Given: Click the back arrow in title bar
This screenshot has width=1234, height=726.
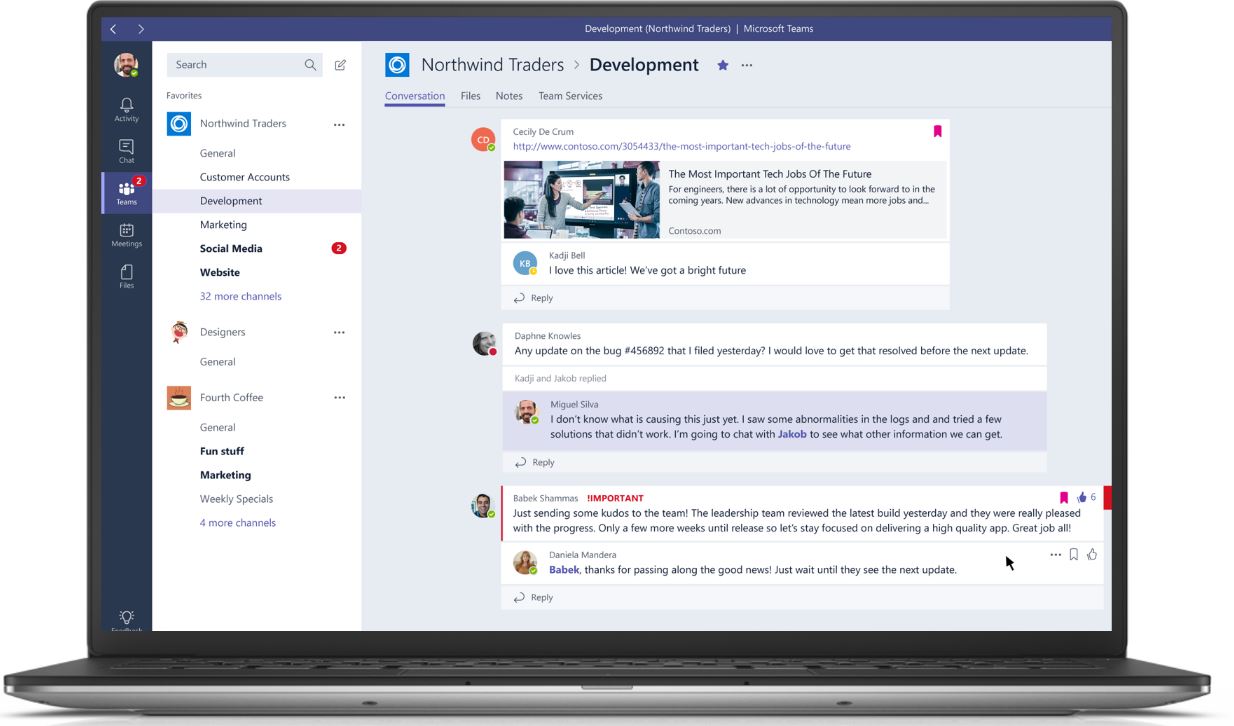Looking at the screenshot, I should click(114, 29).
